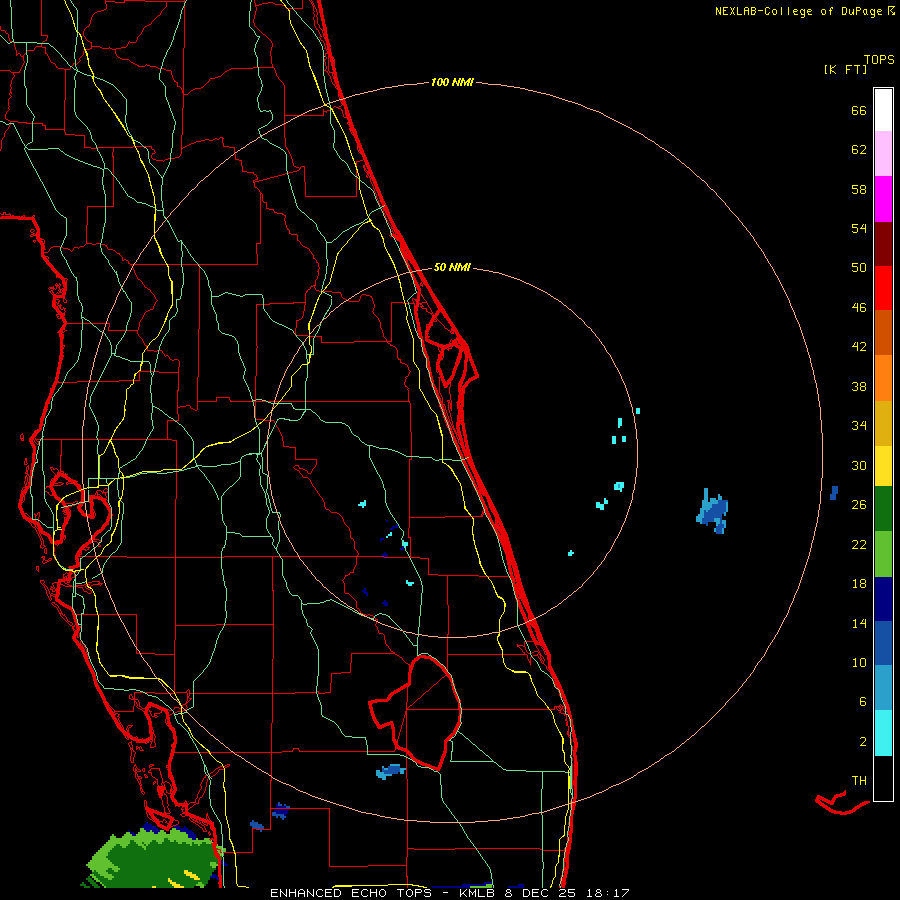Click the legend value "22"

click(859, 544)
